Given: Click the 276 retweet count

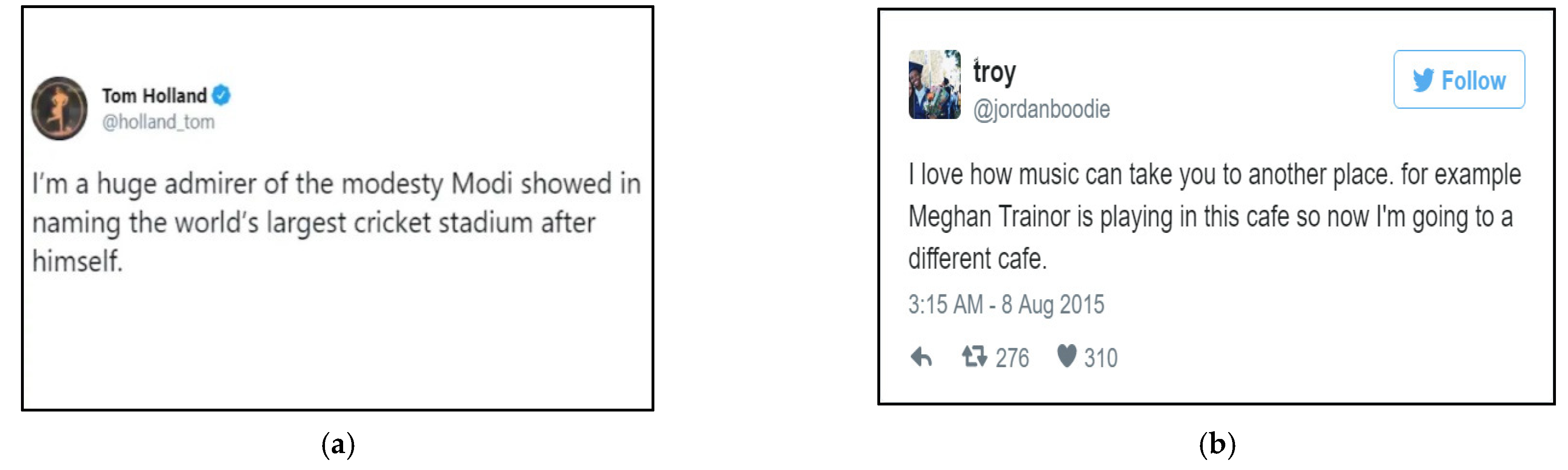Looking at the screenshot, I should [x=1012, y=358].
